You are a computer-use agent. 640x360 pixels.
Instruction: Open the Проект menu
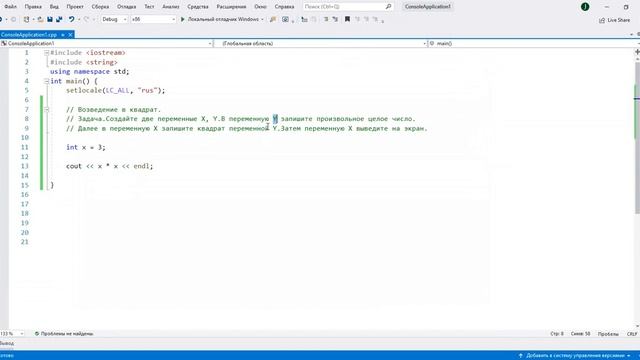pyautogui.click(x=75, y=7)
